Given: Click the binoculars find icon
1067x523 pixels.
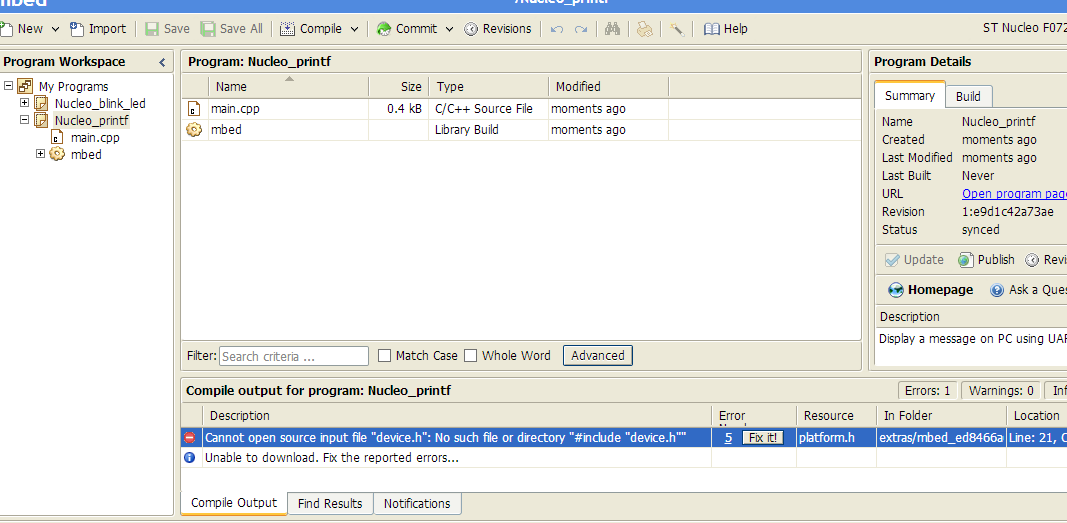Looking at the screenshot, I should (x=612, y=29).
